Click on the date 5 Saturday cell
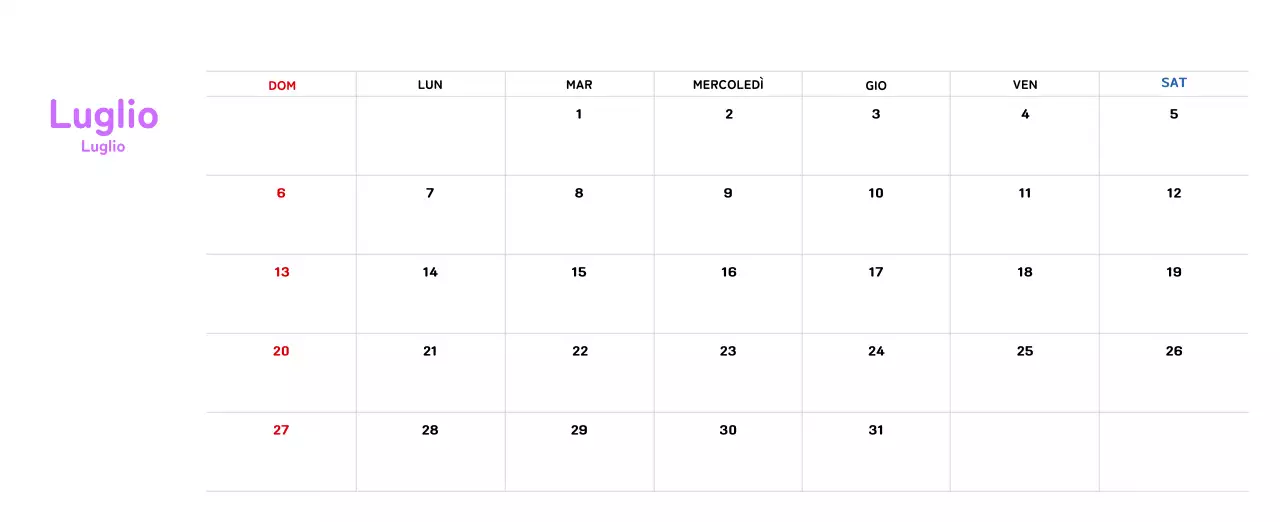 [x=1174, y=114]
